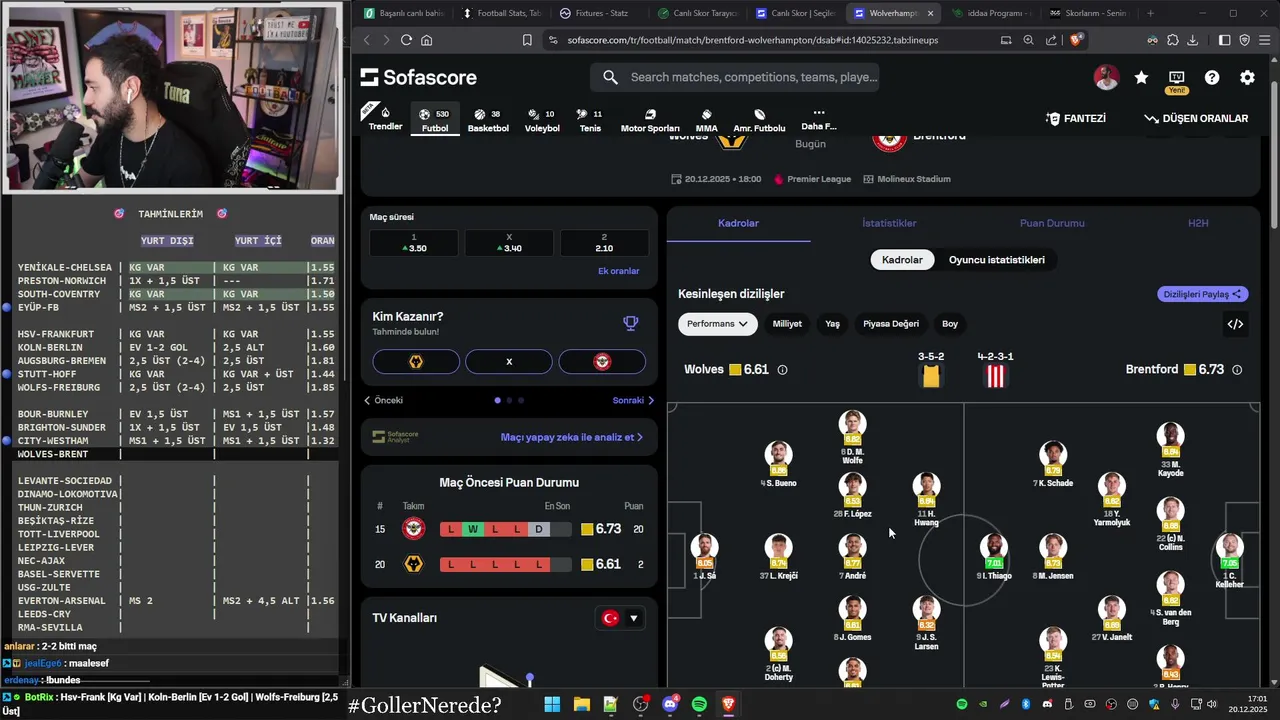This screenshot has height=720, width=1280.
Task: Select the Kadrolar pill toggle
Action: [902, 260]
